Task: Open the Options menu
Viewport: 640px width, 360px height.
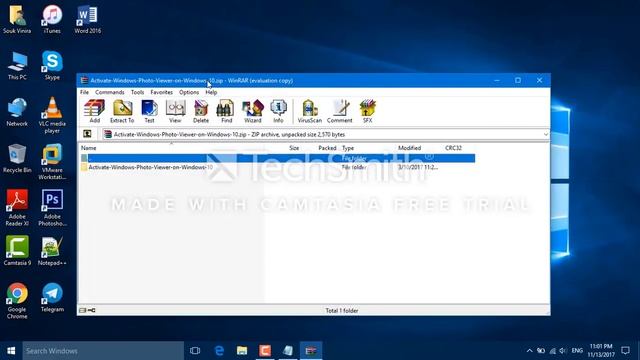Action: tap(189, 92)
